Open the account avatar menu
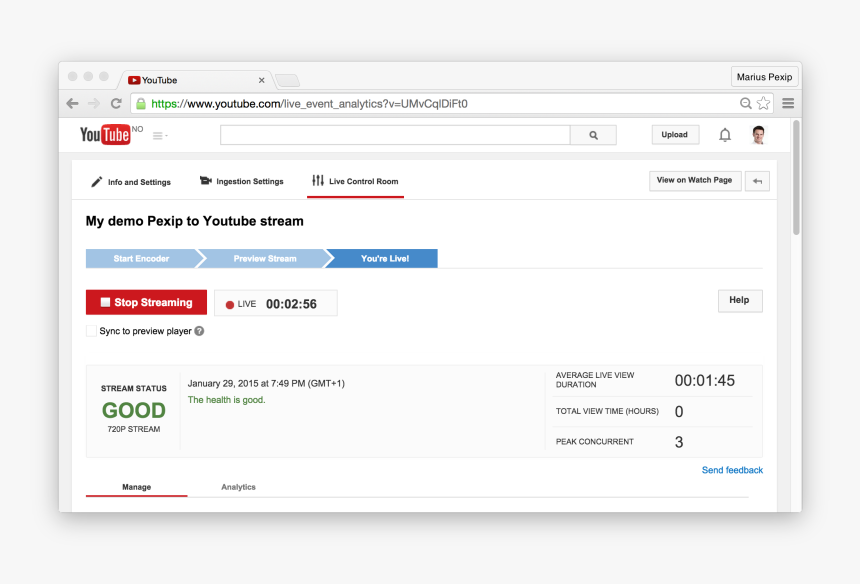The image size is (860, 584). (758, 135)
